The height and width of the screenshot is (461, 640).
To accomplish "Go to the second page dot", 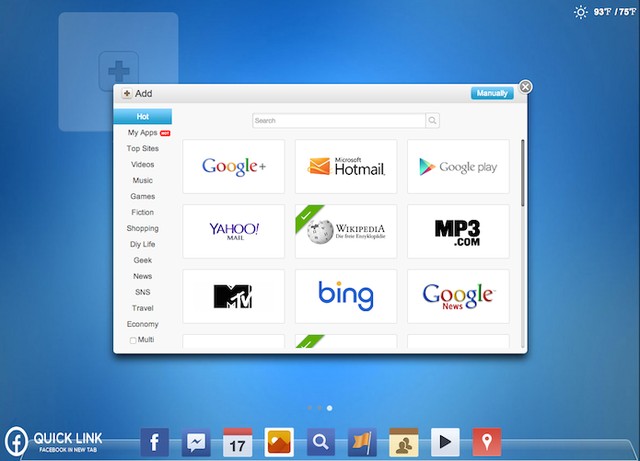I will [x=320, y=408].
